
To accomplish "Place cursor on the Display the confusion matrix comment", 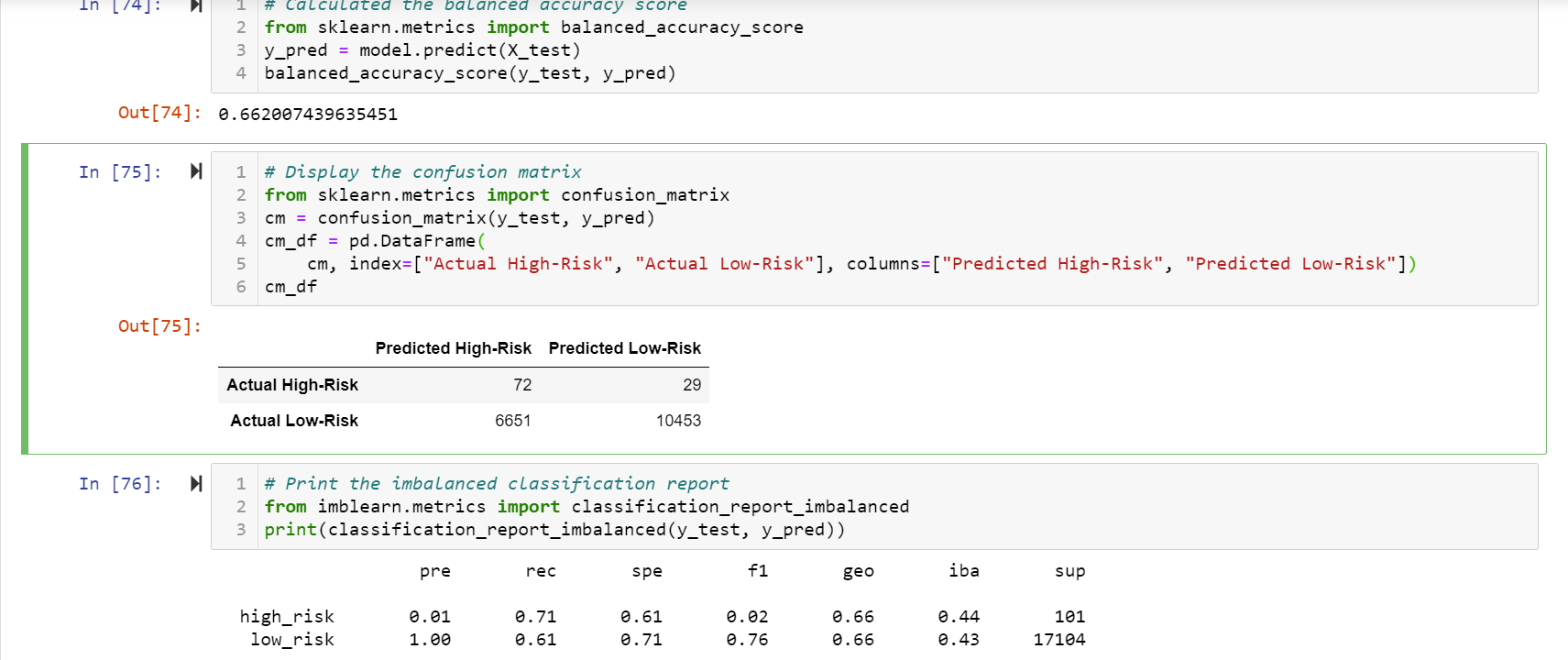I will tap(423, 171).
